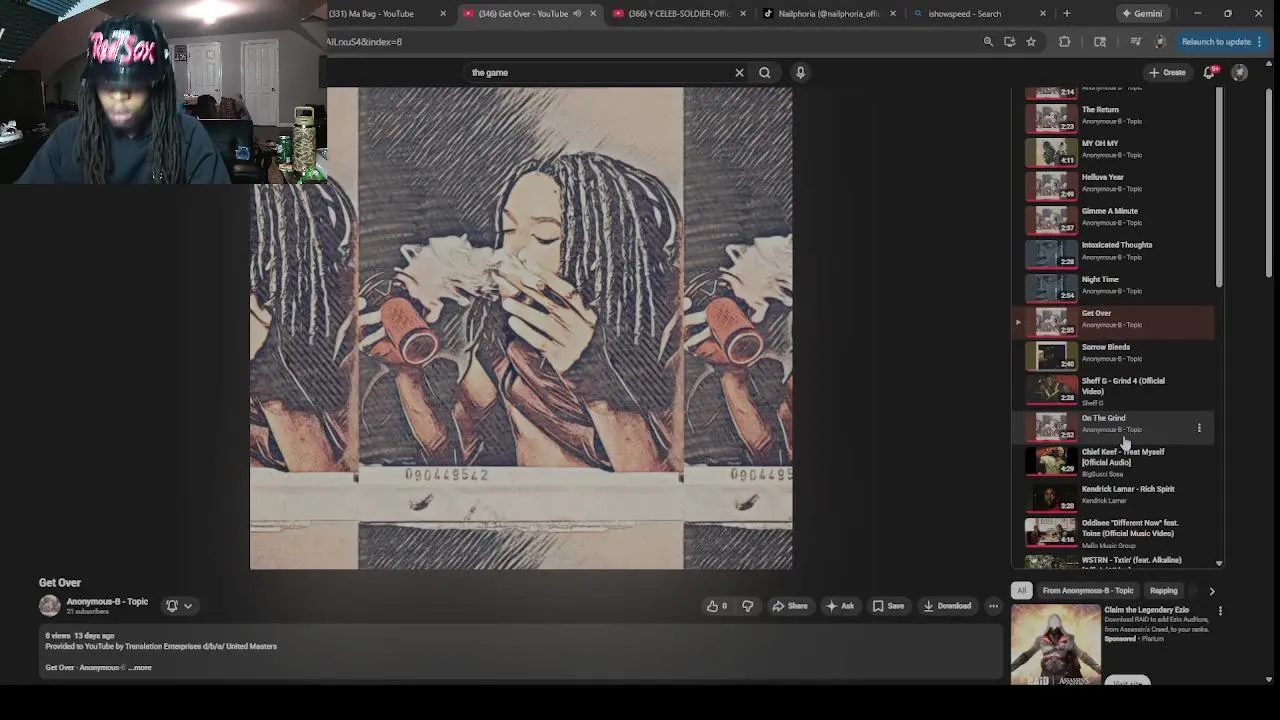Switch to the Nailphoria tab
Image resolution: width=1280 pixels, height=720 pixels.
pyautogui.click(x=830, y=14)
